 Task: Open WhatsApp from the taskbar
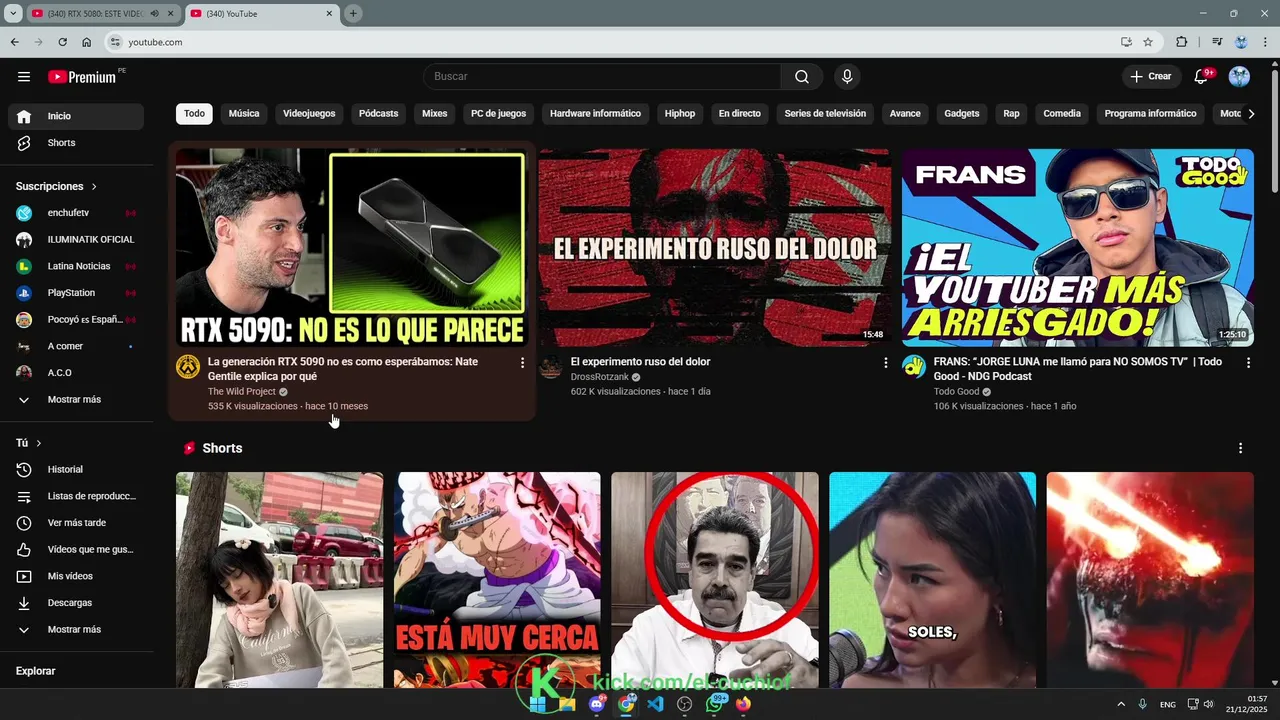coord(714,704)
